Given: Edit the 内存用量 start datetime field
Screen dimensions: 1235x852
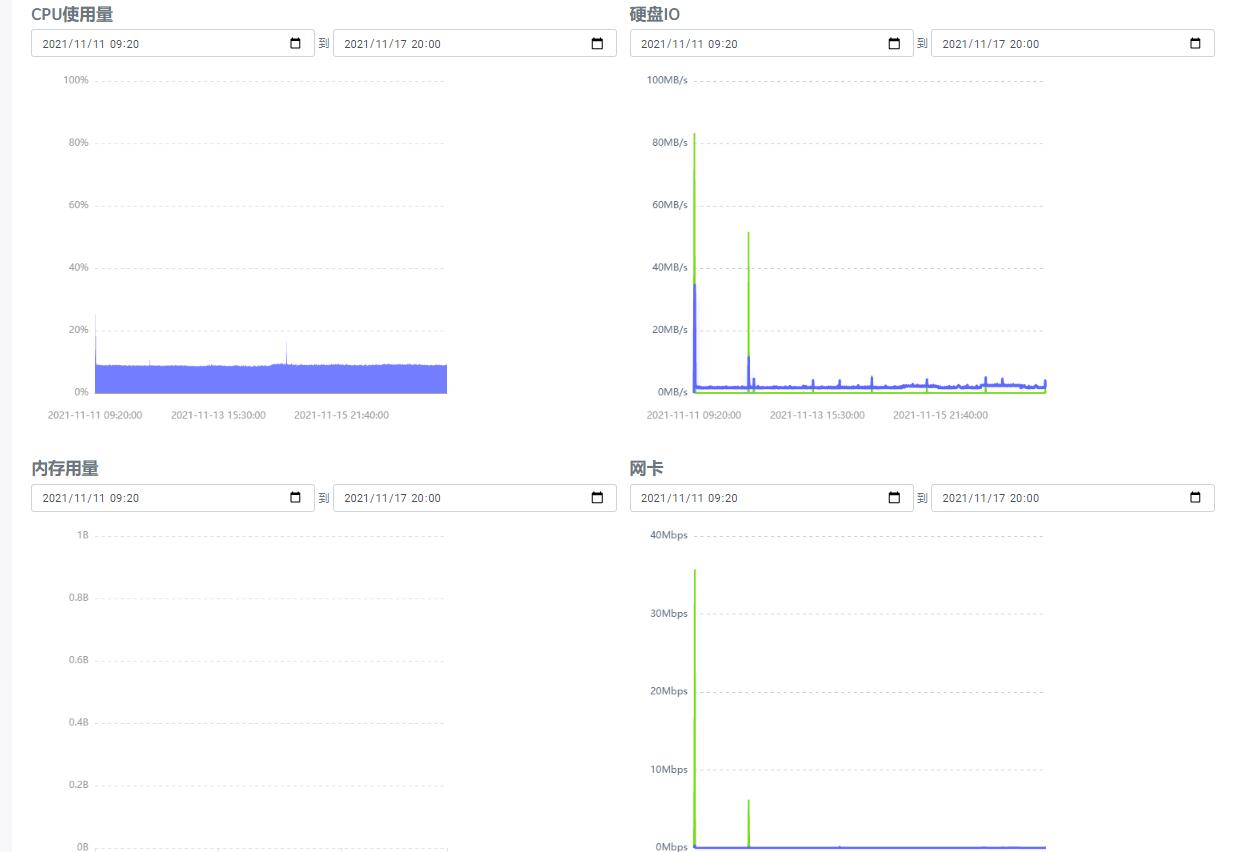Looking at the screenshot, I should (173, 498).
